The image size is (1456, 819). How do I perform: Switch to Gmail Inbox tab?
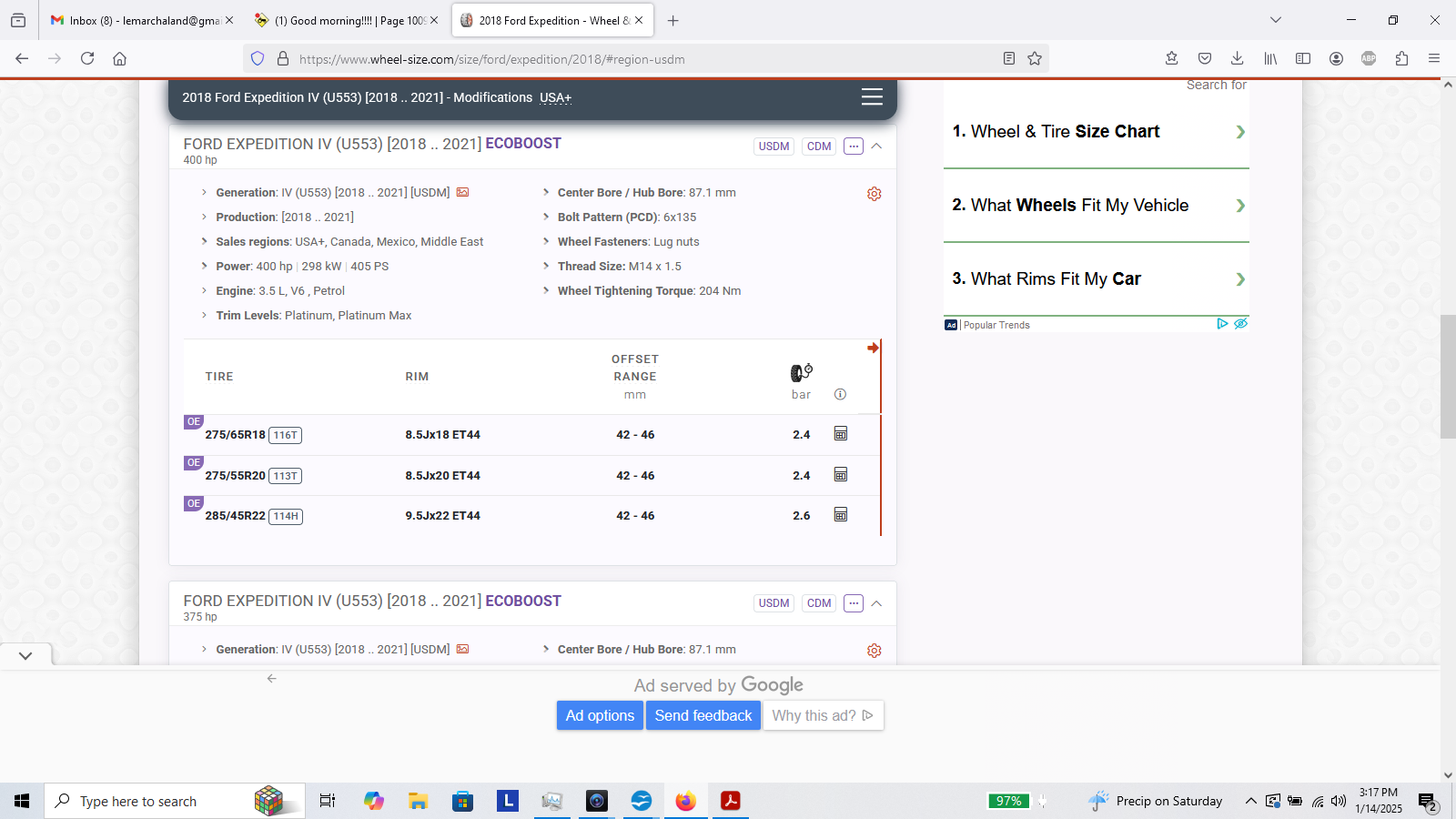tap(136, 20)
